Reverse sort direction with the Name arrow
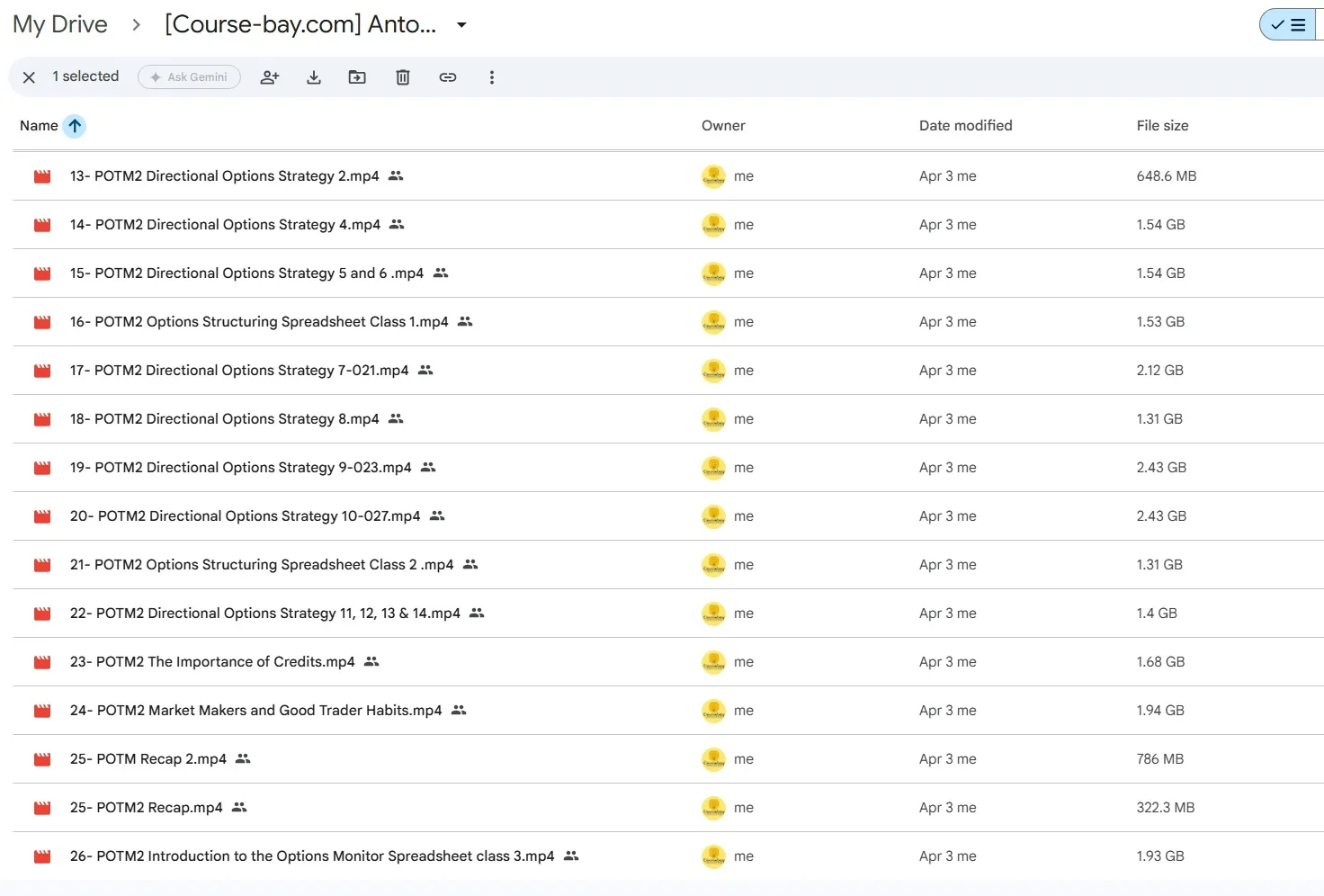1324x896 pixels. (x=75, y=126)
